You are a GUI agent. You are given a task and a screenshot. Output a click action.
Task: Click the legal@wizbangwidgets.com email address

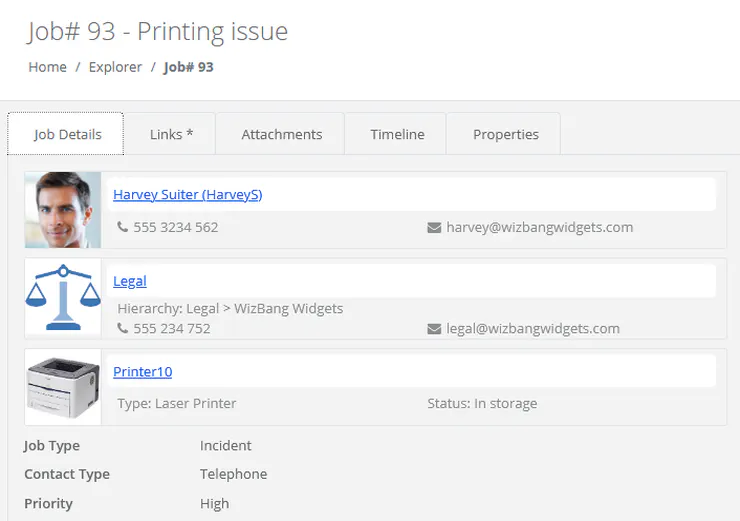coord(532,328)
